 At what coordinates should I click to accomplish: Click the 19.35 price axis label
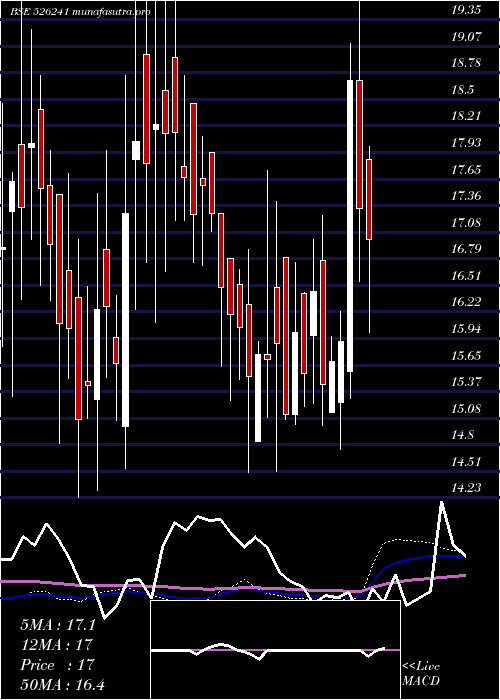[x=466, y=10]
